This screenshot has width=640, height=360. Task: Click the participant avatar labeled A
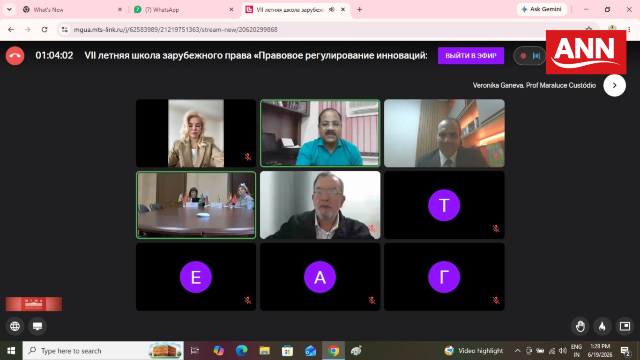point(320,277)
